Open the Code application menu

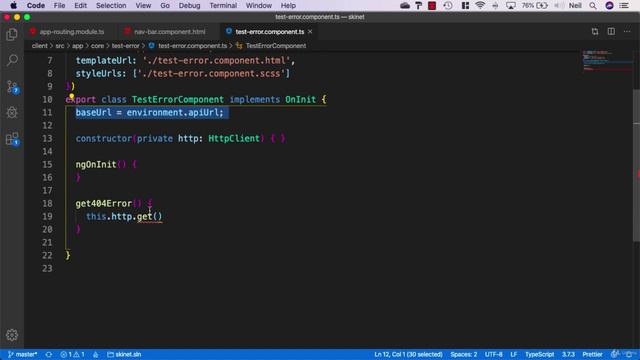(x=36, y=6)
